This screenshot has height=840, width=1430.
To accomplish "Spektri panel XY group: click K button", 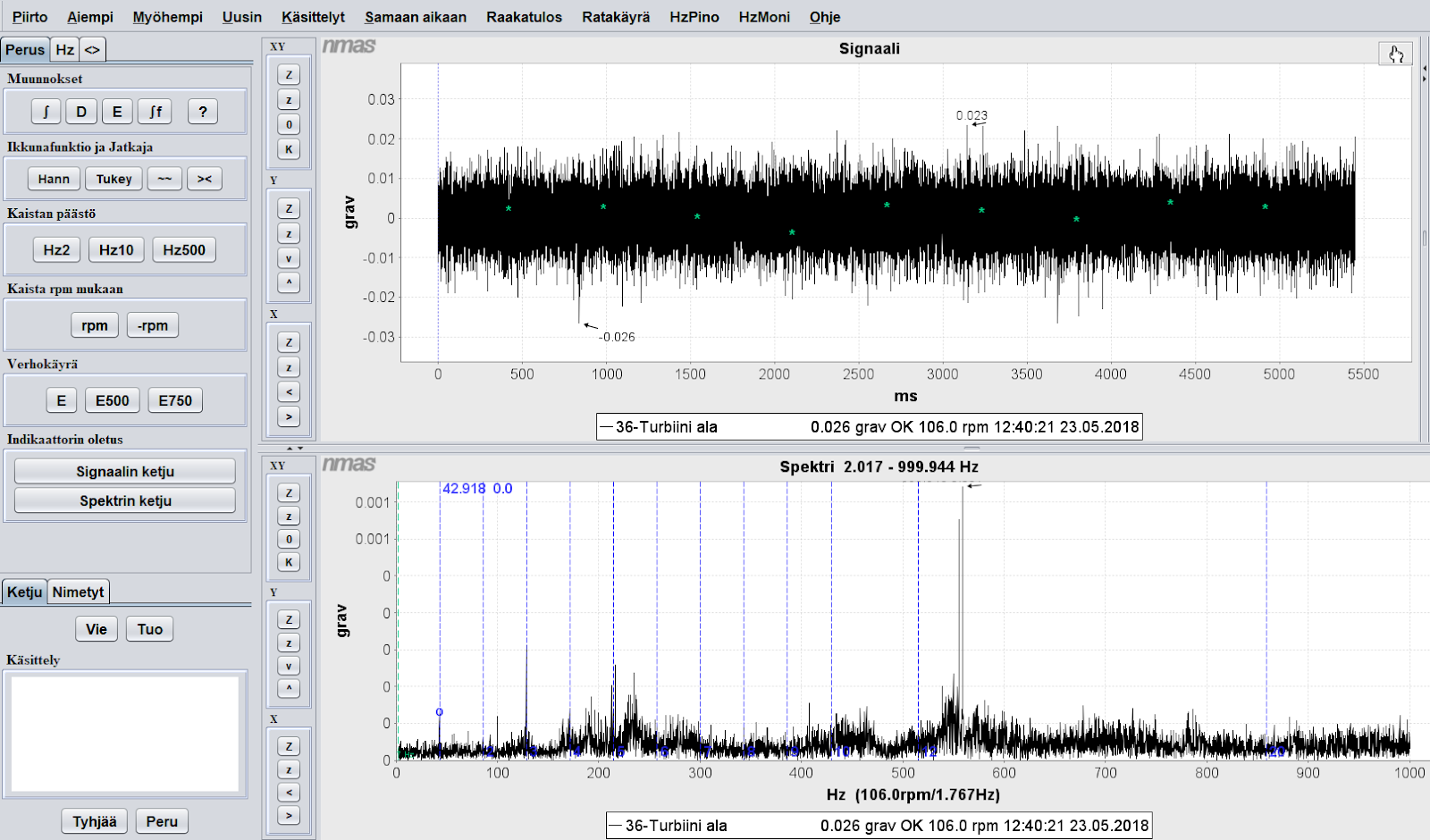I will tap(289, 562).
